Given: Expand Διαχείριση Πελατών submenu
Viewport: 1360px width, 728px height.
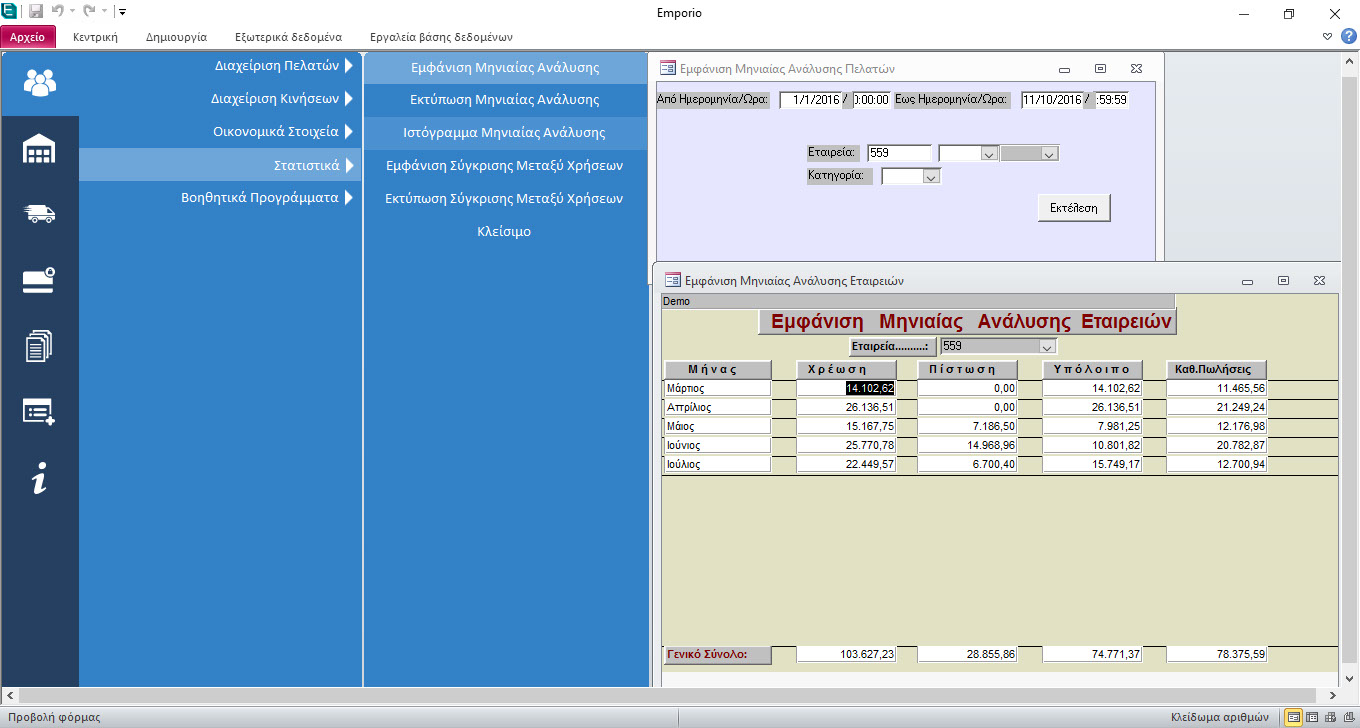Looking at the screenshot, I should pos(348,67).
